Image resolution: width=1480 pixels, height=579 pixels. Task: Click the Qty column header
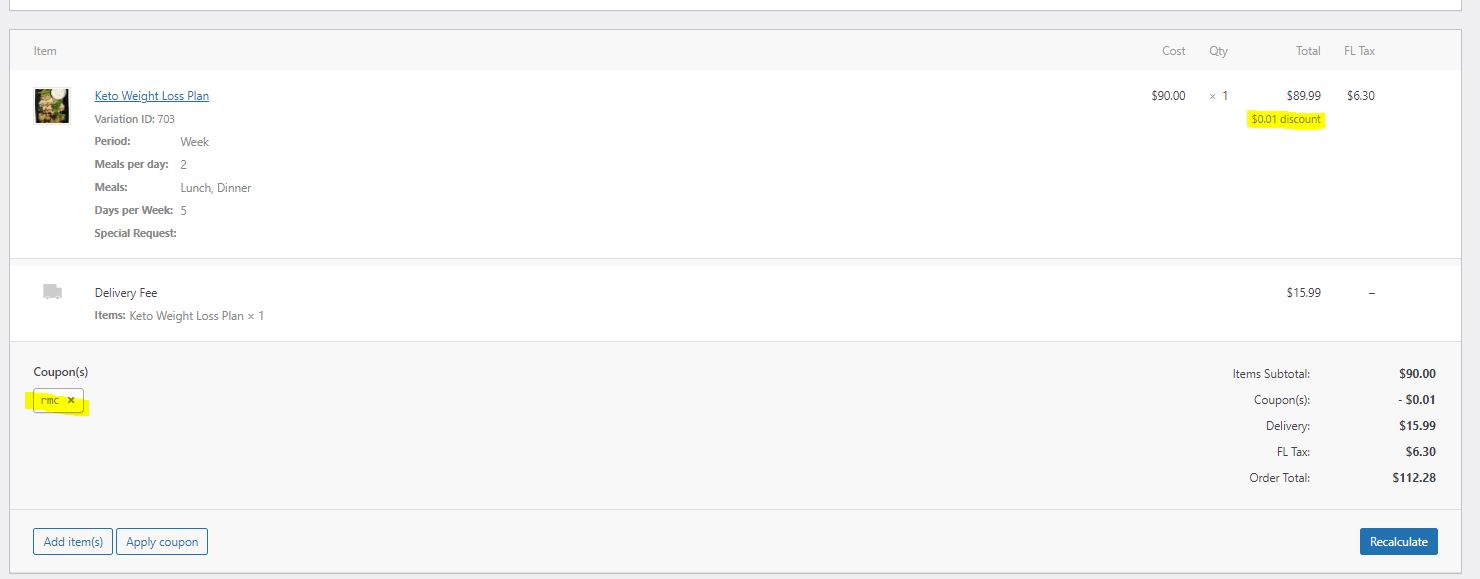click(x=1218, y=51)
